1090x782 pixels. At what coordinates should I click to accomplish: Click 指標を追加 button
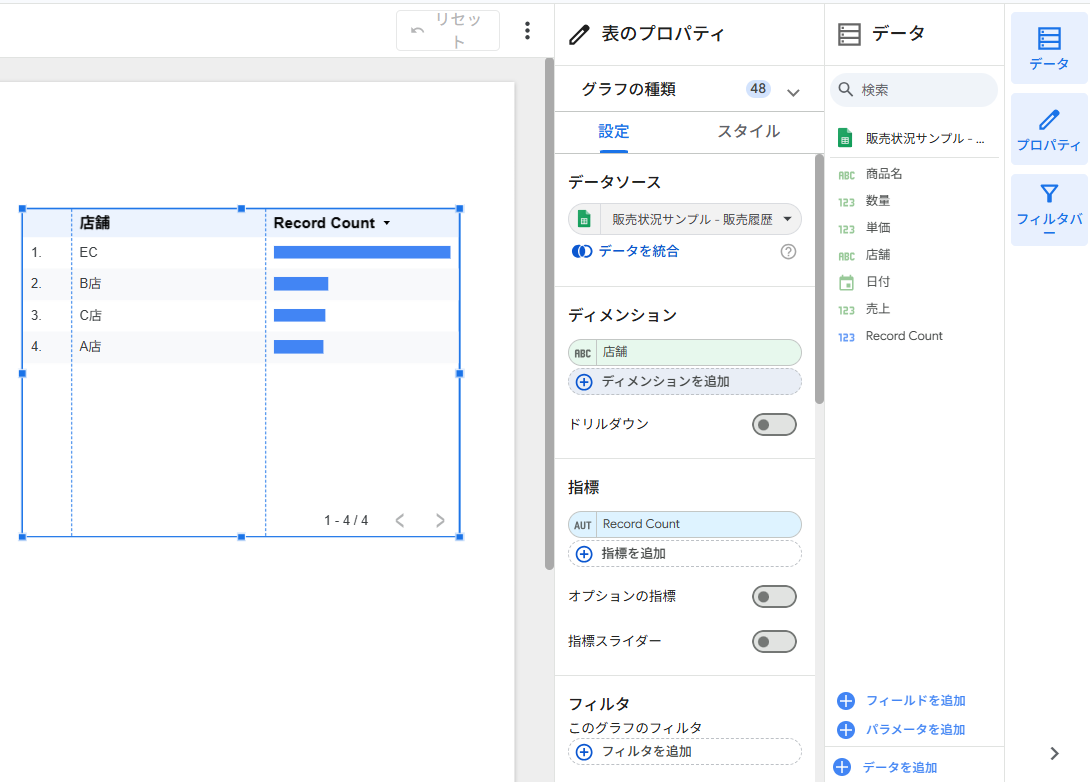[685, 553]
